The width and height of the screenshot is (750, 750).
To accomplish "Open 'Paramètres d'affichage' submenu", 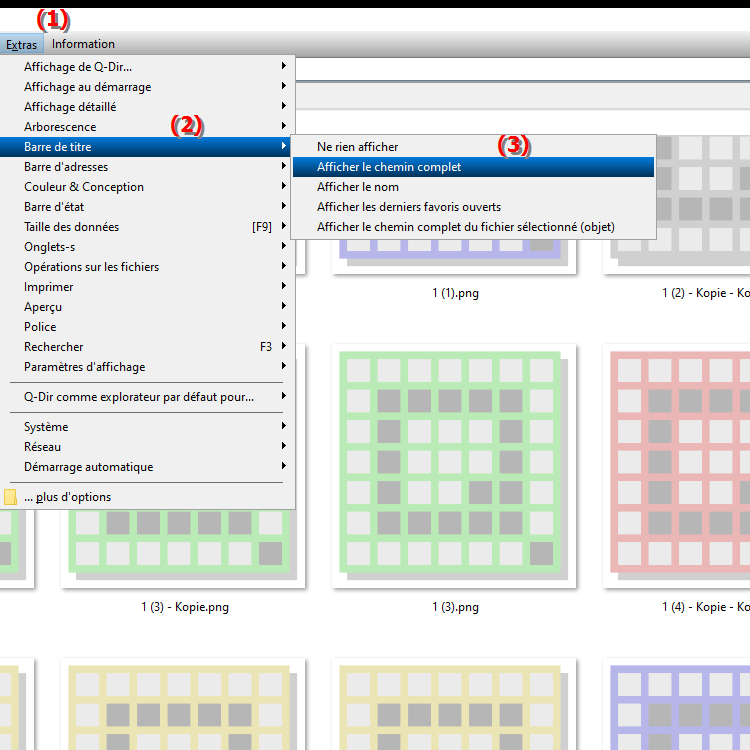I will click(147, 367).
